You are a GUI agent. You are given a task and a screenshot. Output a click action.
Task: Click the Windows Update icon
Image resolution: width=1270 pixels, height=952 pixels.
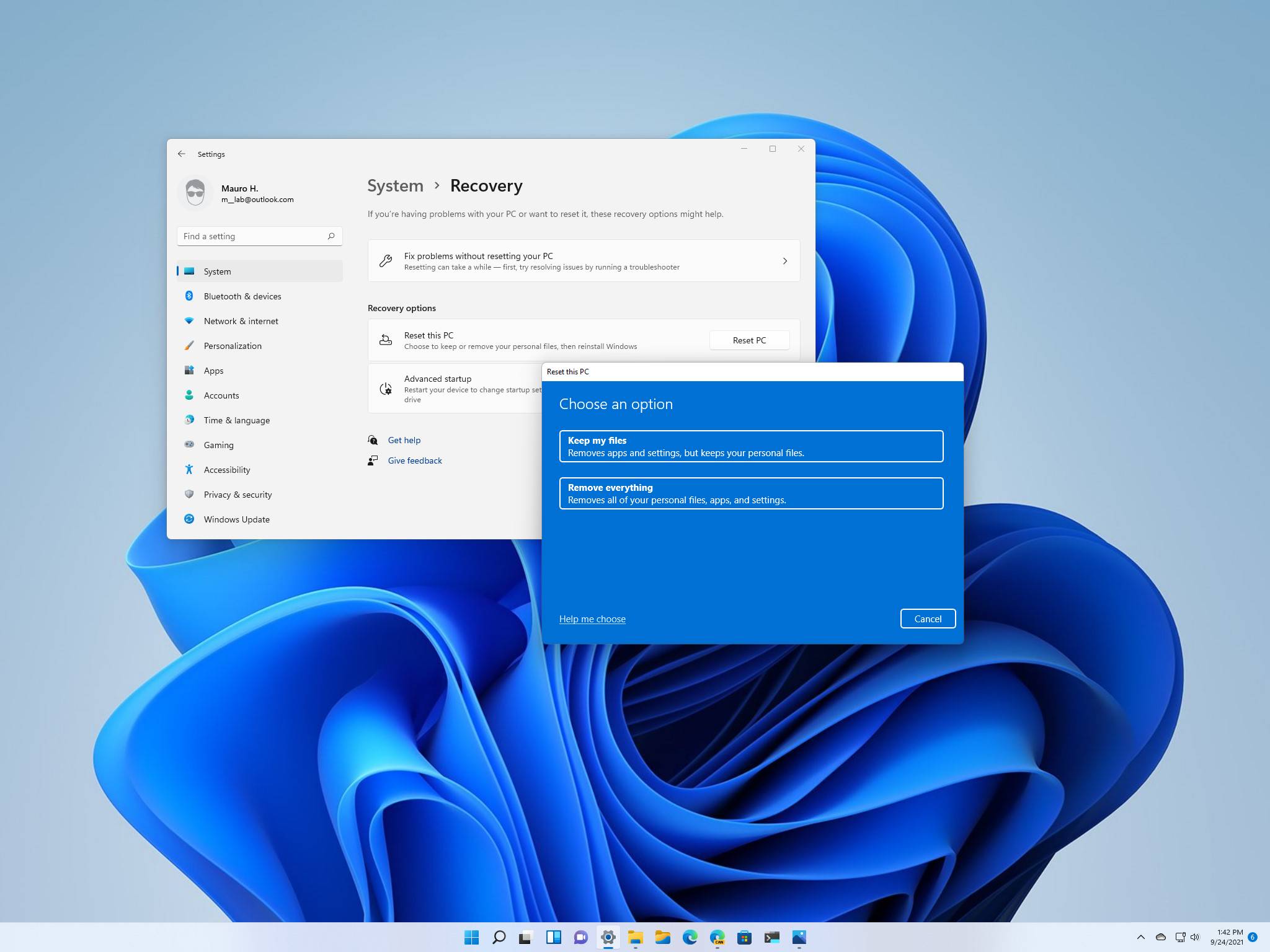(x=190, y=519)
